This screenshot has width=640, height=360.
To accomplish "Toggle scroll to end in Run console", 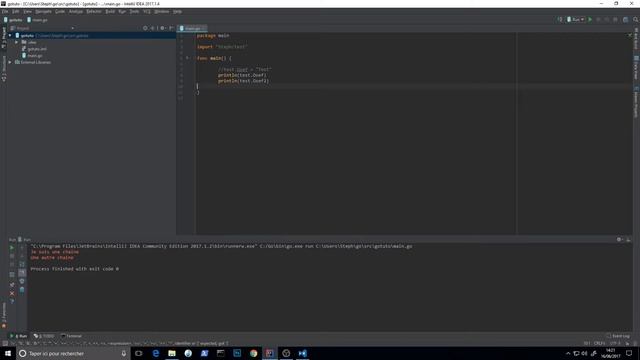I will click(x=22, y=273).
